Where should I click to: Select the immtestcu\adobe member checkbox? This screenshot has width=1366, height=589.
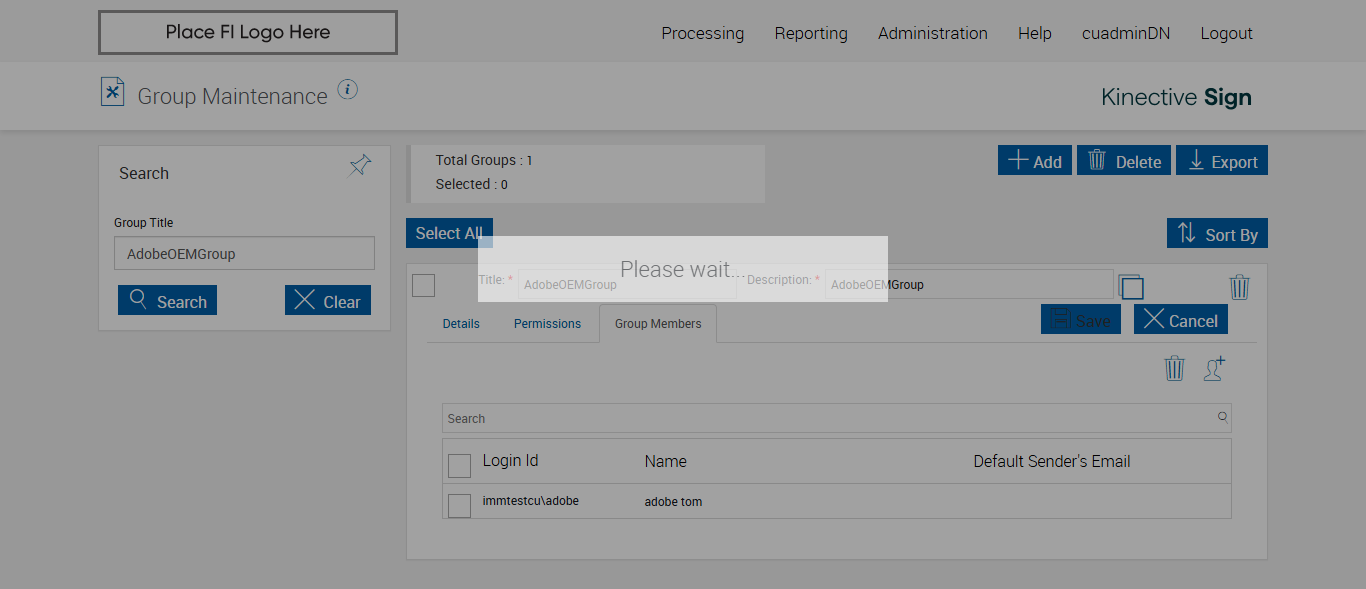(x=459, y=506)
